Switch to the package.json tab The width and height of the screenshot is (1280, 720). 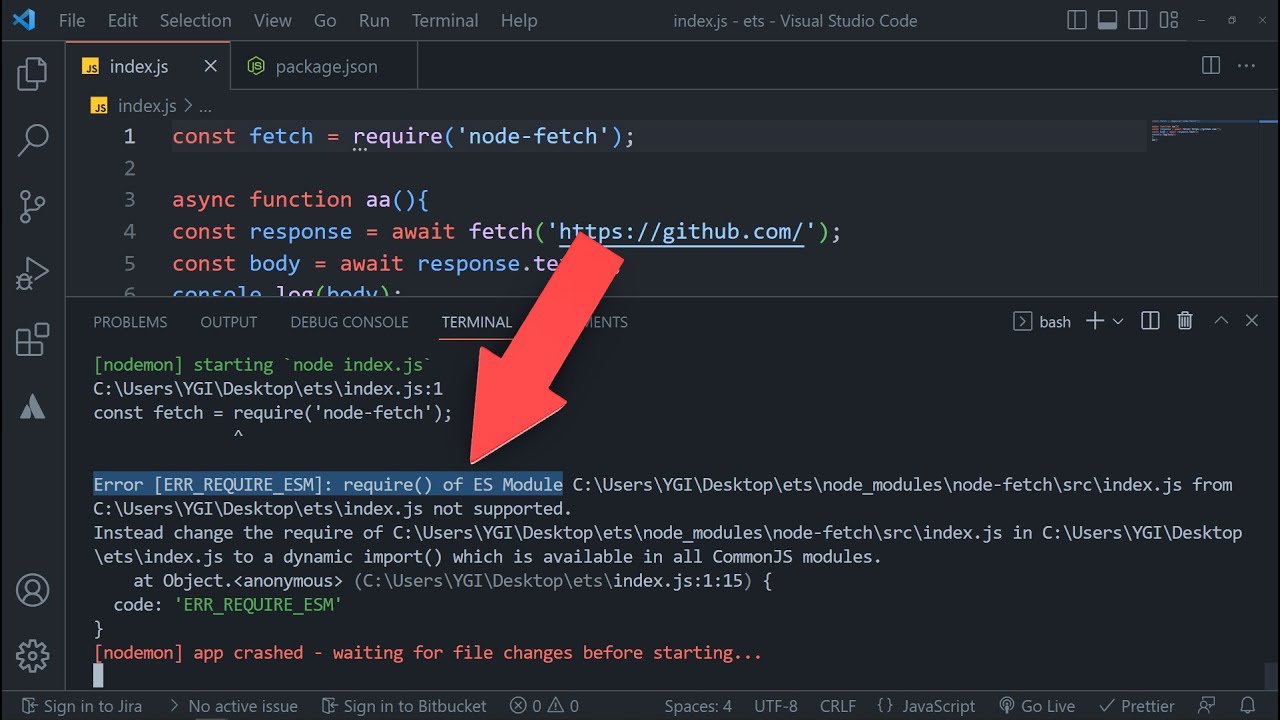[324, 66]
